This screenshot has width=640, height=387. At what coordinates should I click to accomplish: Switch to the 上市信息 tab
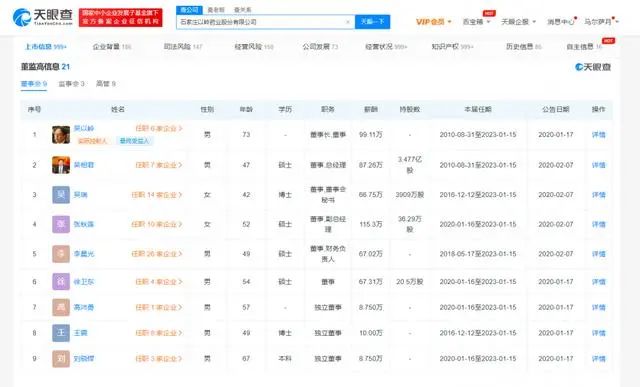coord(45,47)
